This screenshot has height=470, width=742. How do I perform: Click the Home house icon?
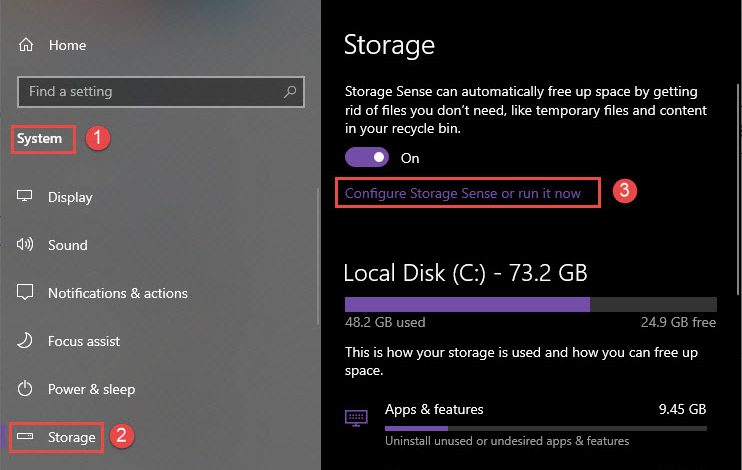click(26, 45)
